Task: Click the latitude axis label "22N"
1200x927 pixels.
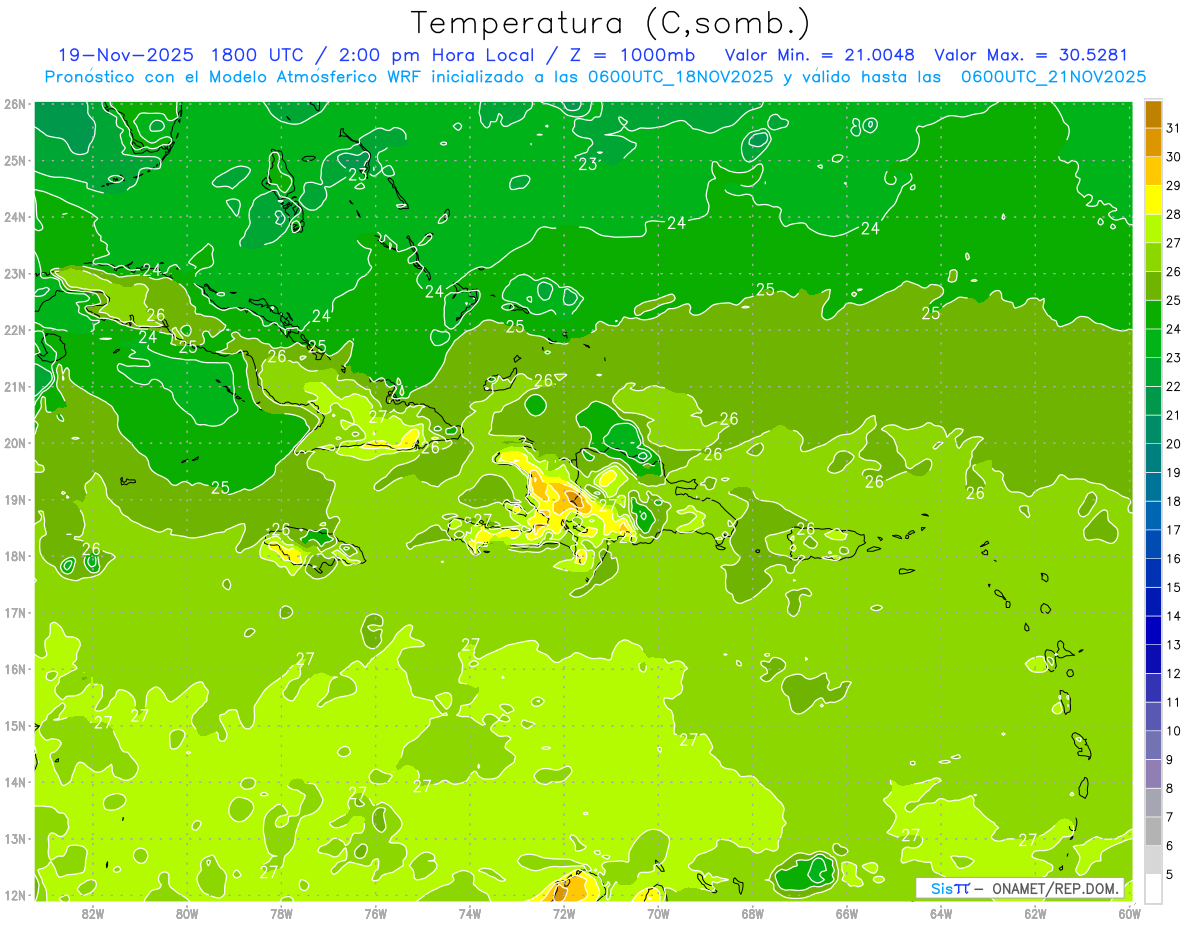Action: 15,330
